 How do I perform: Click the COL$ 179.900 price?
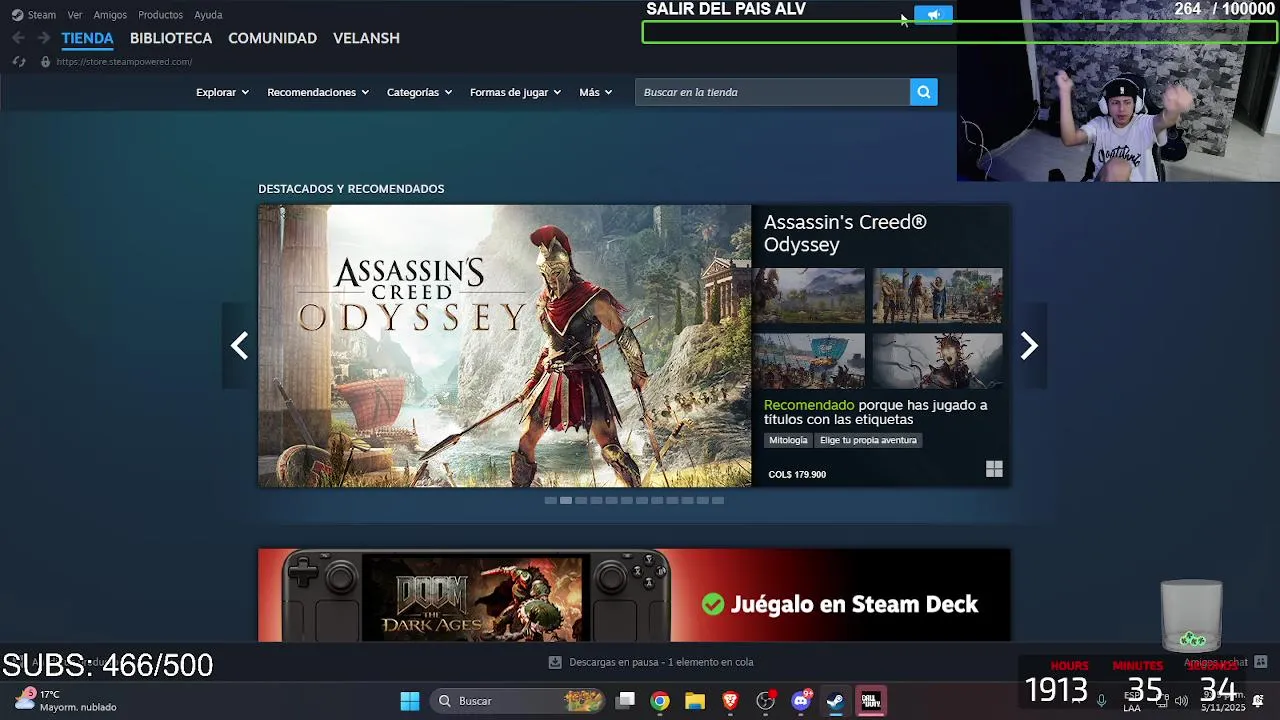(797, 474)
